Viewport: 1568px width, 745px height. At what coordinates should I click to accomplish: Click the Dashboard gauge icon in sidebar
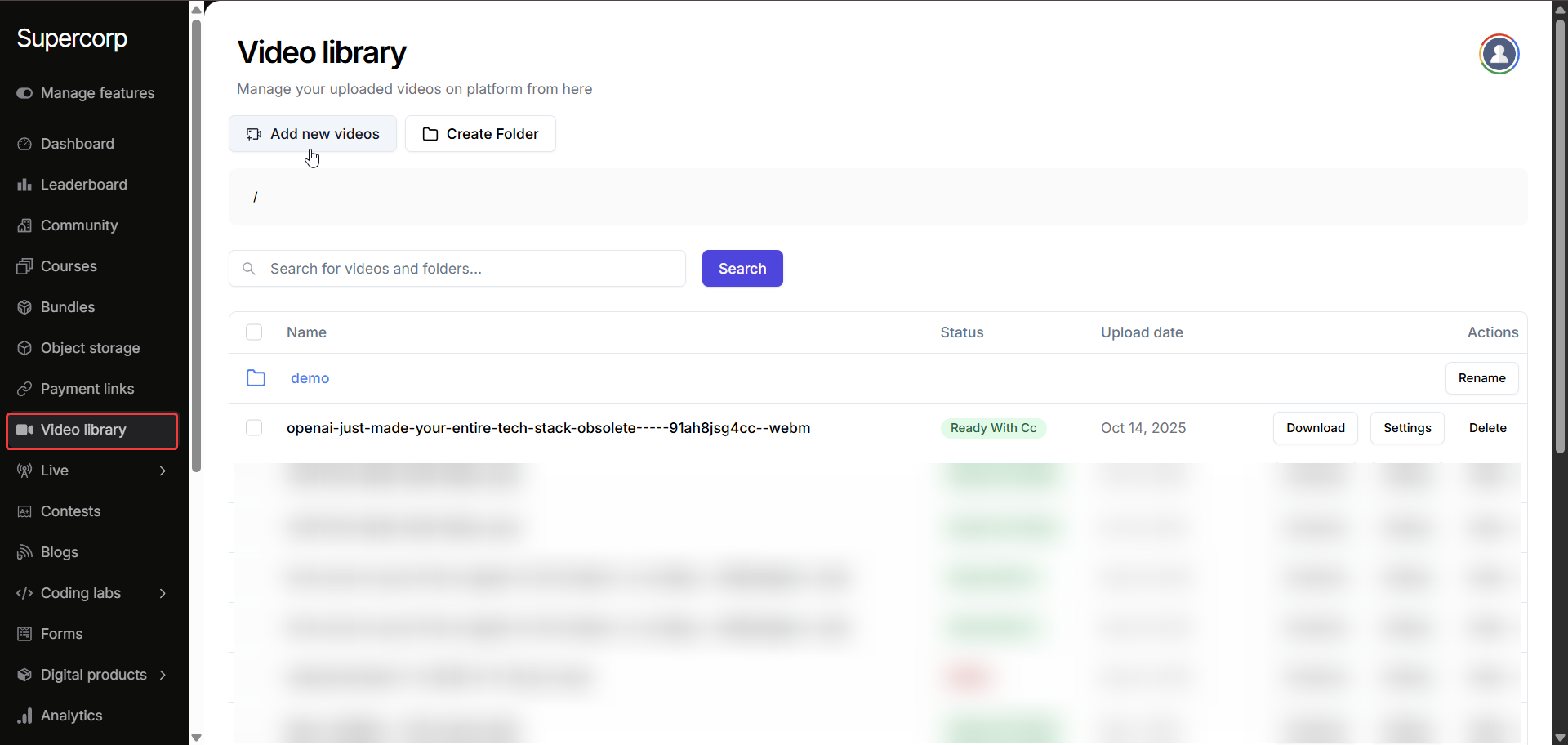tap(24, 144)
